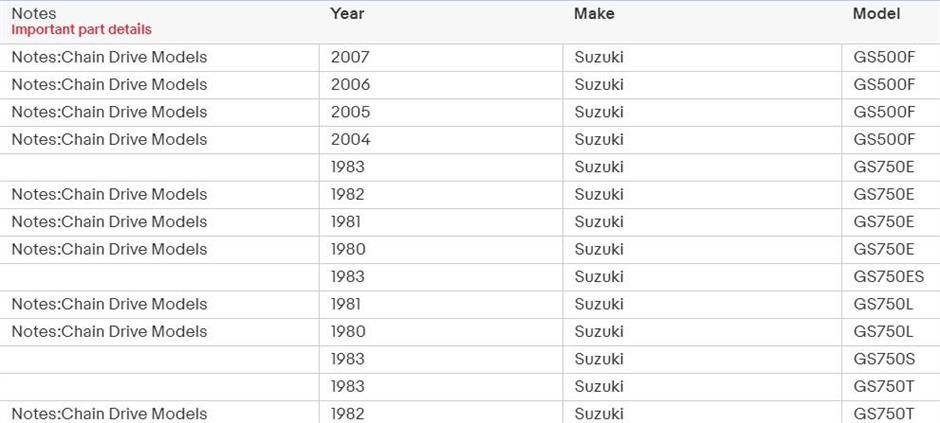Select Chain Drive note in the 2004 row
Screen dimensions: 940x423
(109, 140)
